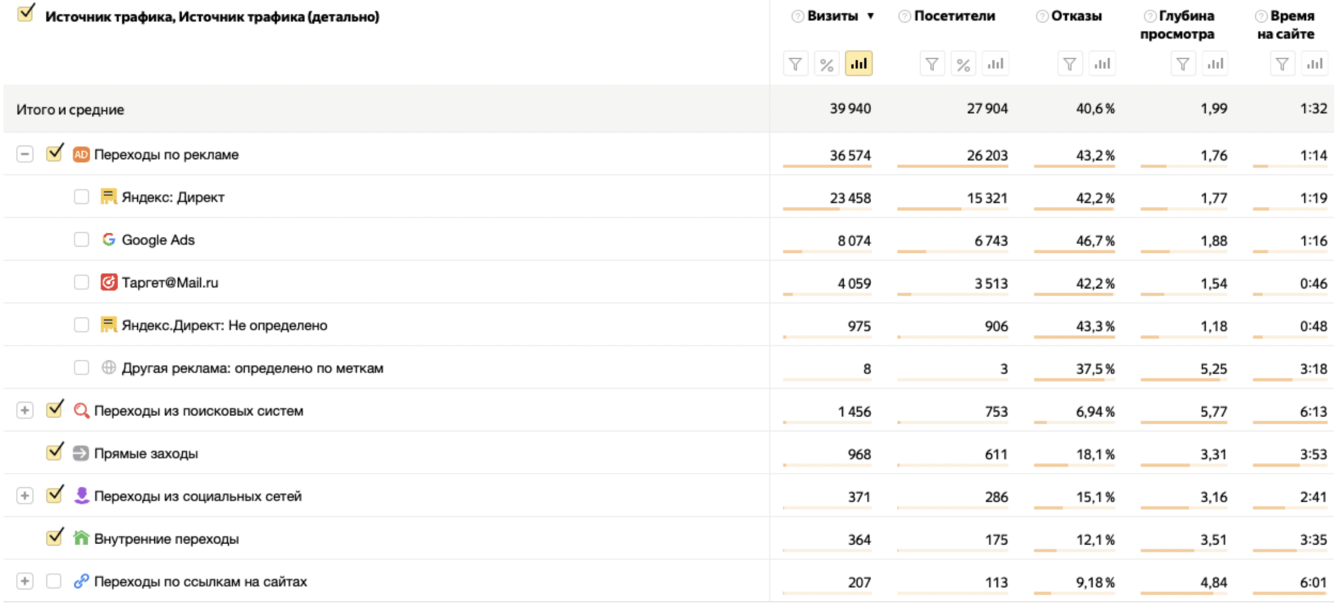Click the filter icon under Визиты column
The width and height of the screenshot is (1340, 614).
tap(796, 64)
